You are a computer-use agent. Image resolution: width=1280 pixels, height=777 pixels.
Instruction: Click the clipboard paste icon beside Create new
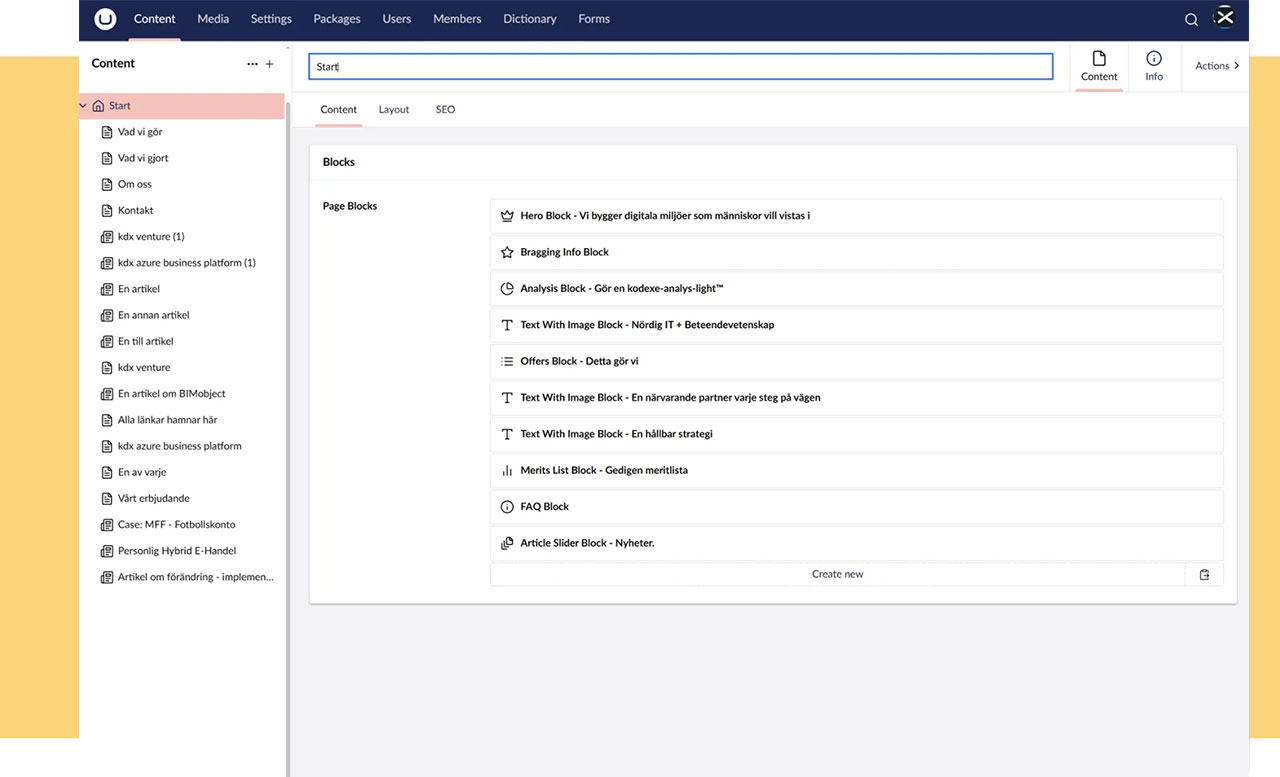(x=1204, y=575)
